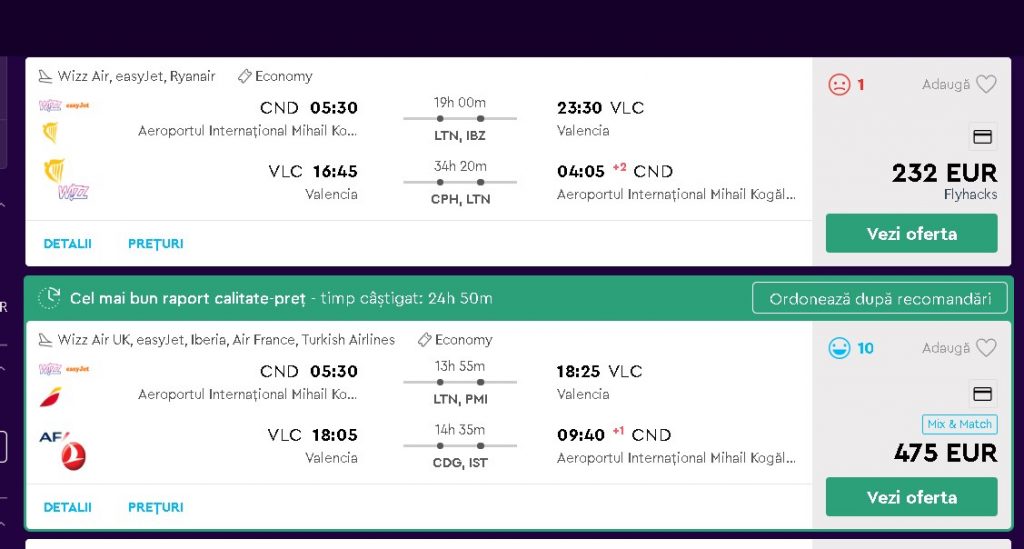Viewport: 1024px width, 549px height.
Task: Click Vezi oferta for 475 EUR flight
Action: 912,497
